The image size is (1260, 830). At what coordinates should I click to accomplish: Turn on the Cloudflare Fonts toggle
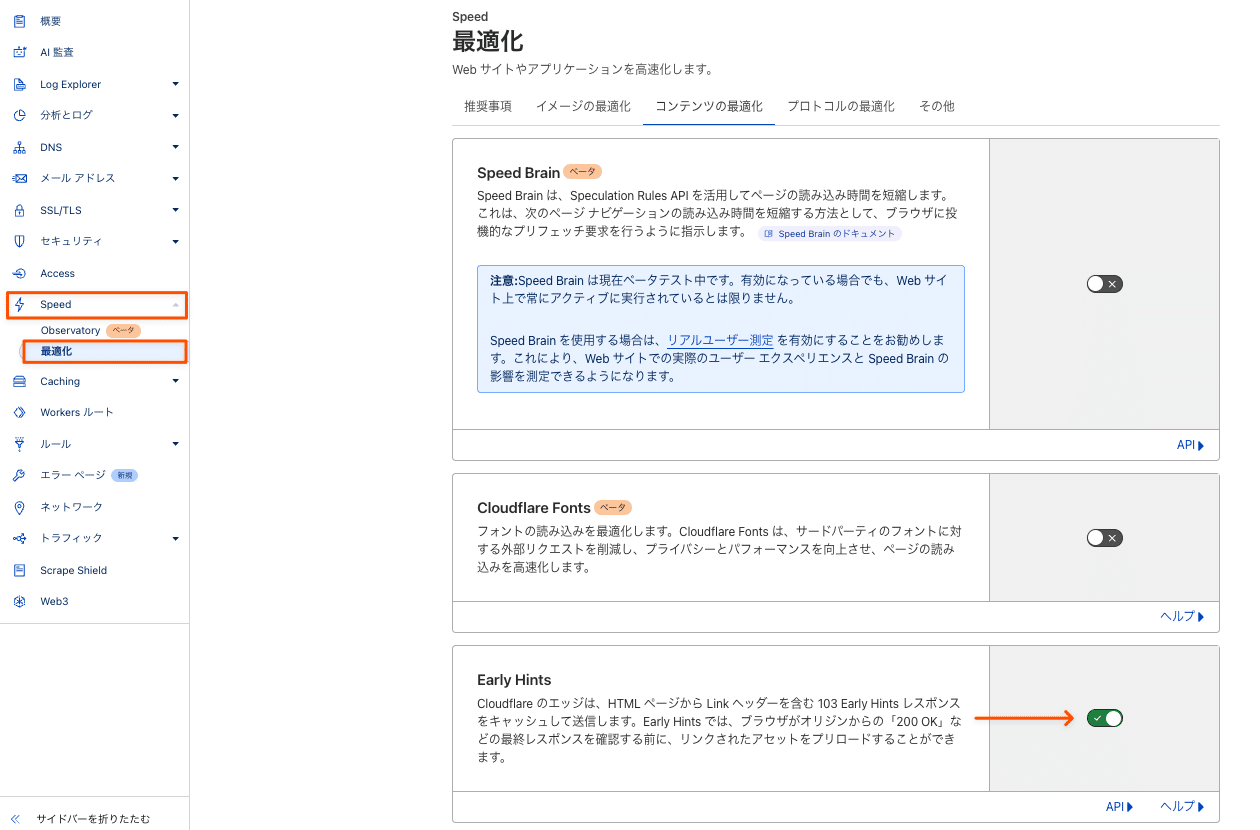click(x=1104, y=538)
